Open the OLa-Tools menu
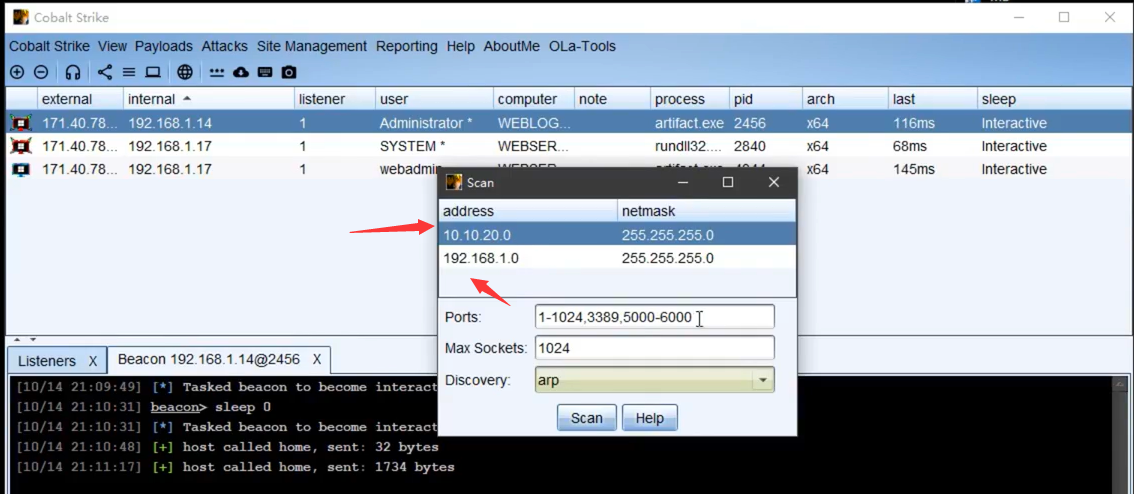Image resolution: width=1134 pixels, height=494 pixels. click(582, 46)
